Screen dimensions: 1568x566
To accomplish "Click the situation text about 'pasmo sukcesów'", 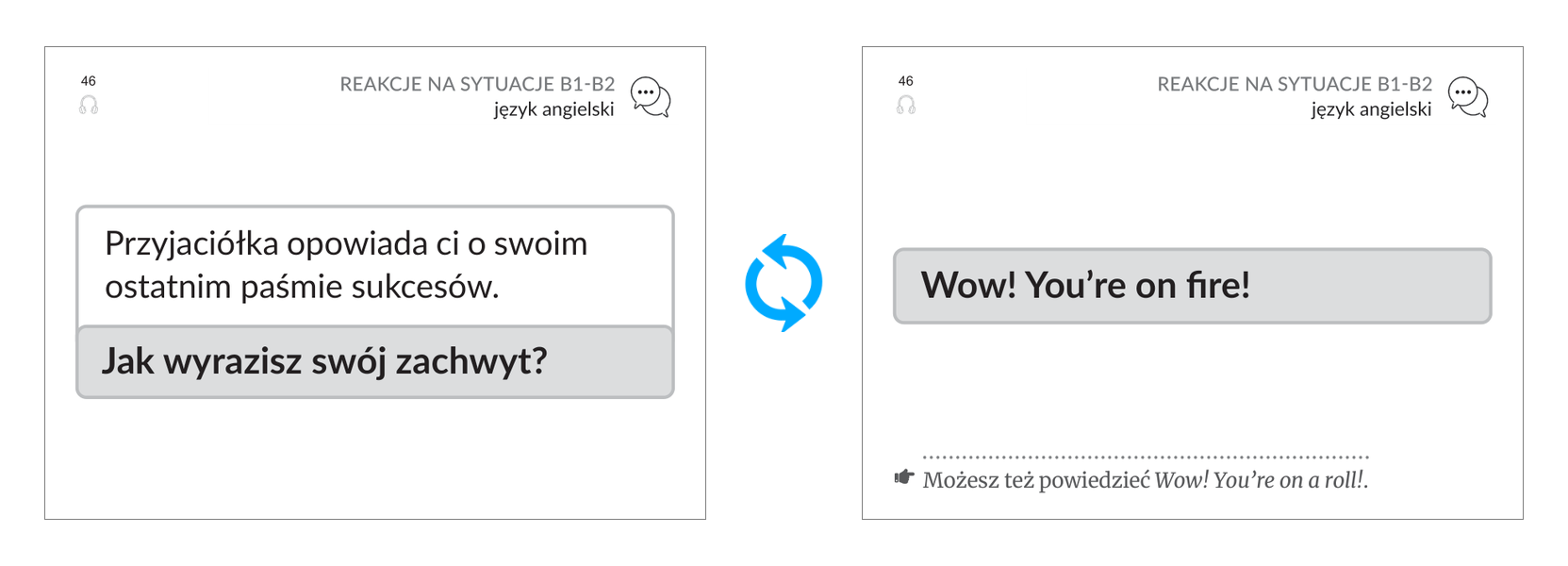I will (346, 265).
